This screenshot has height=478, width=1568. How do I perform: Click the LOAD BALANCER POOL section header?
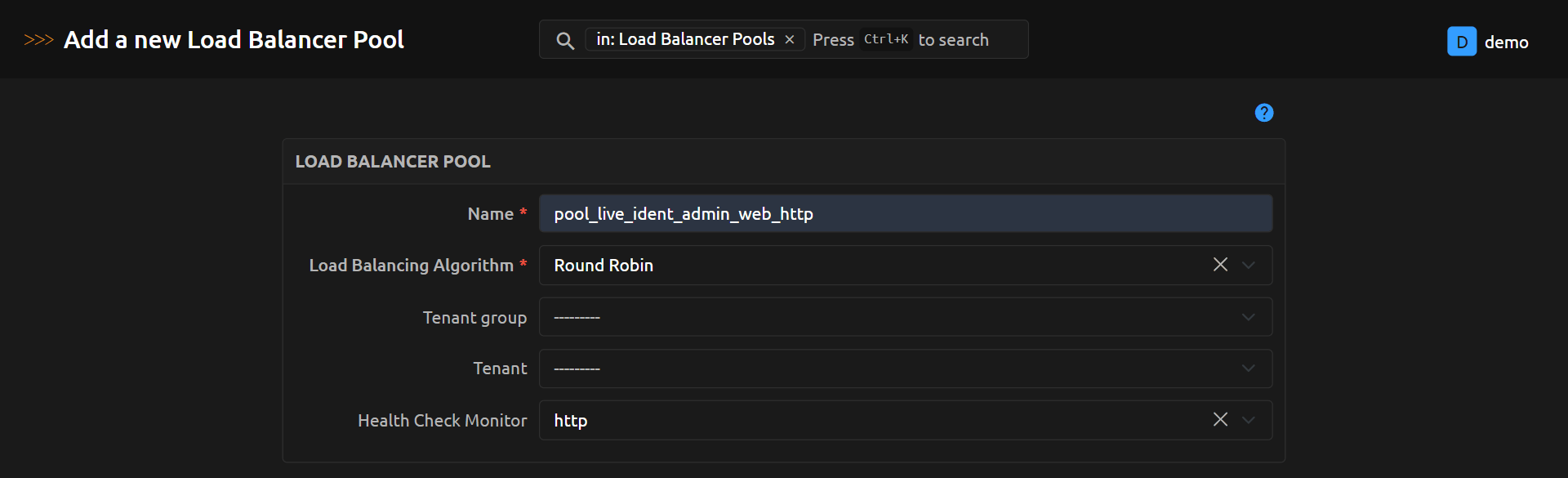tap(393, 162)
